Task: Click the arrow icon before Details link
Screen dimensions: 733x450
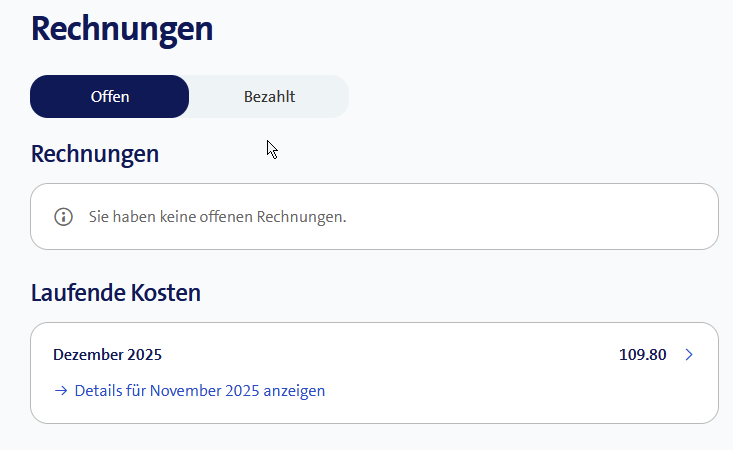Action: [x=61, y=391]
